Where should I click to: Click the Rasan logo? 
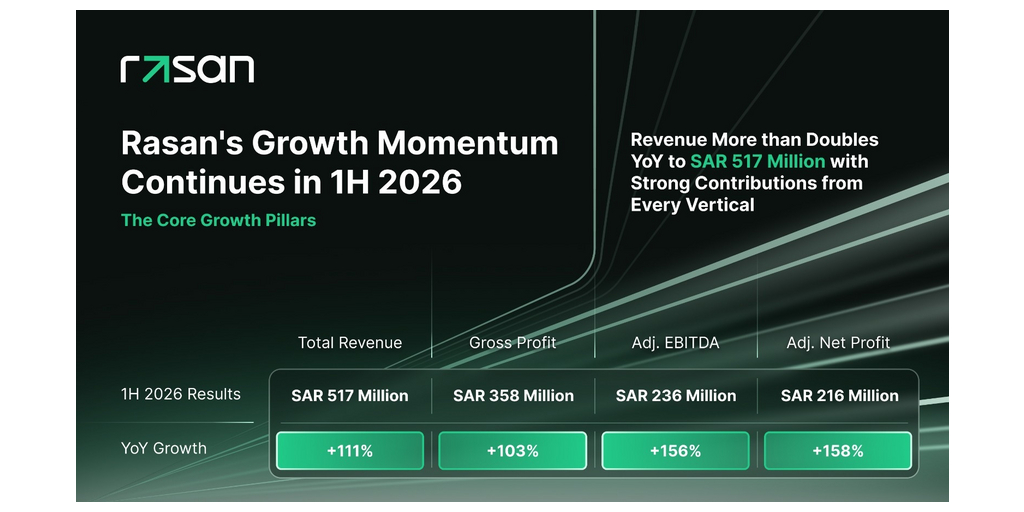click(x=187, y=70)
